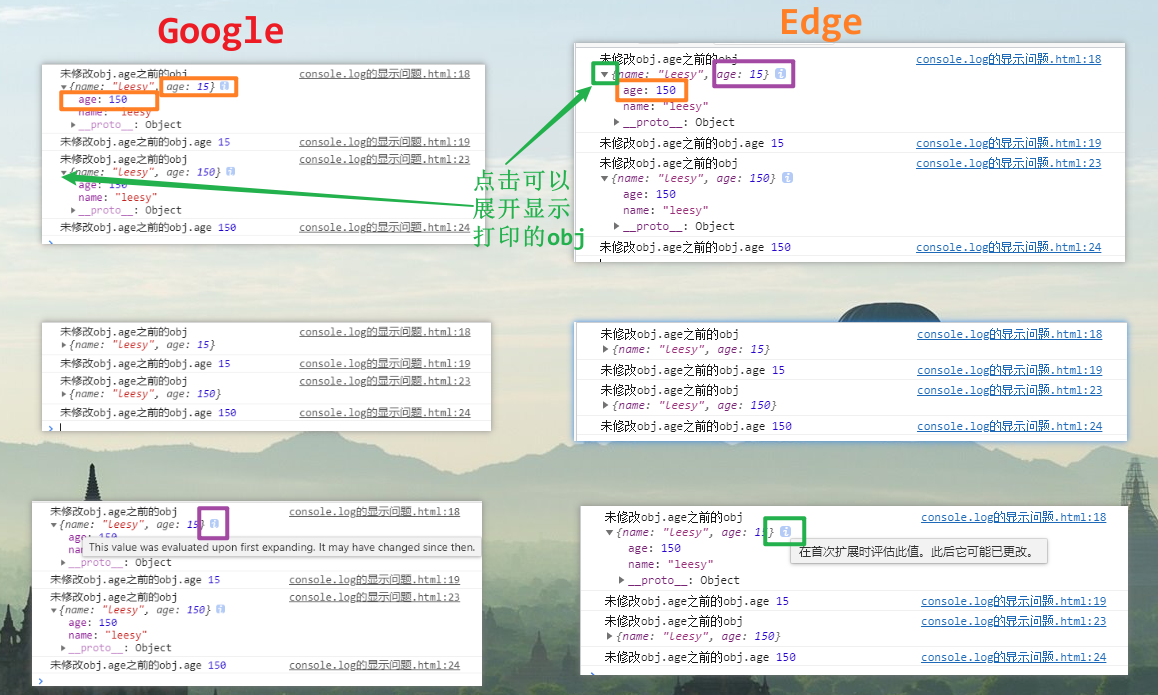Expand the collapsed age: 15 object in the middle Google panel
The image size is (1158, 695).
point(65,345)
